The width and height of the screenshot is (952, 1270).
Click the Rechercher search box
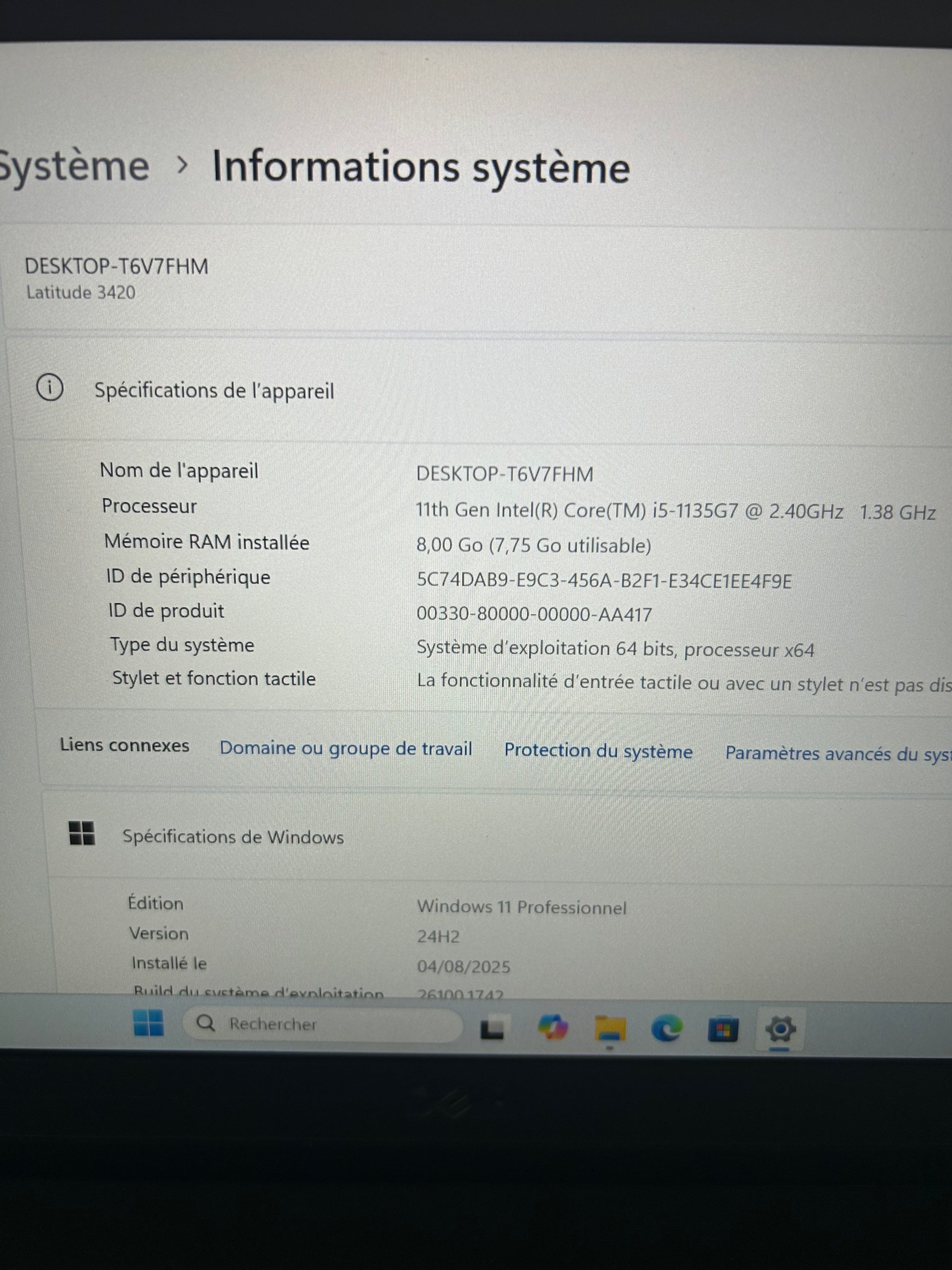(x=321, y=1024)
